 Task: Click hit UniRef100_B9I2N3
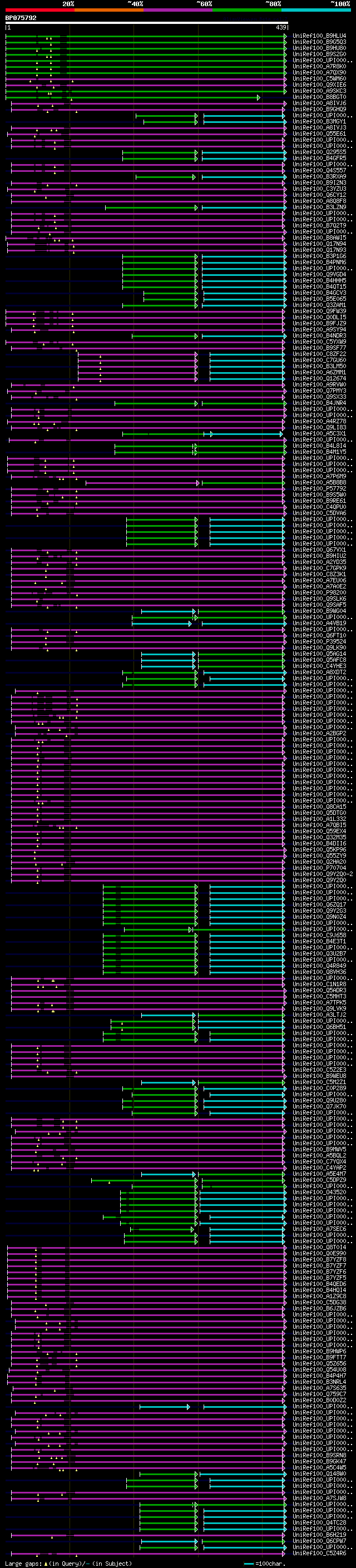[x=319, y=182]
